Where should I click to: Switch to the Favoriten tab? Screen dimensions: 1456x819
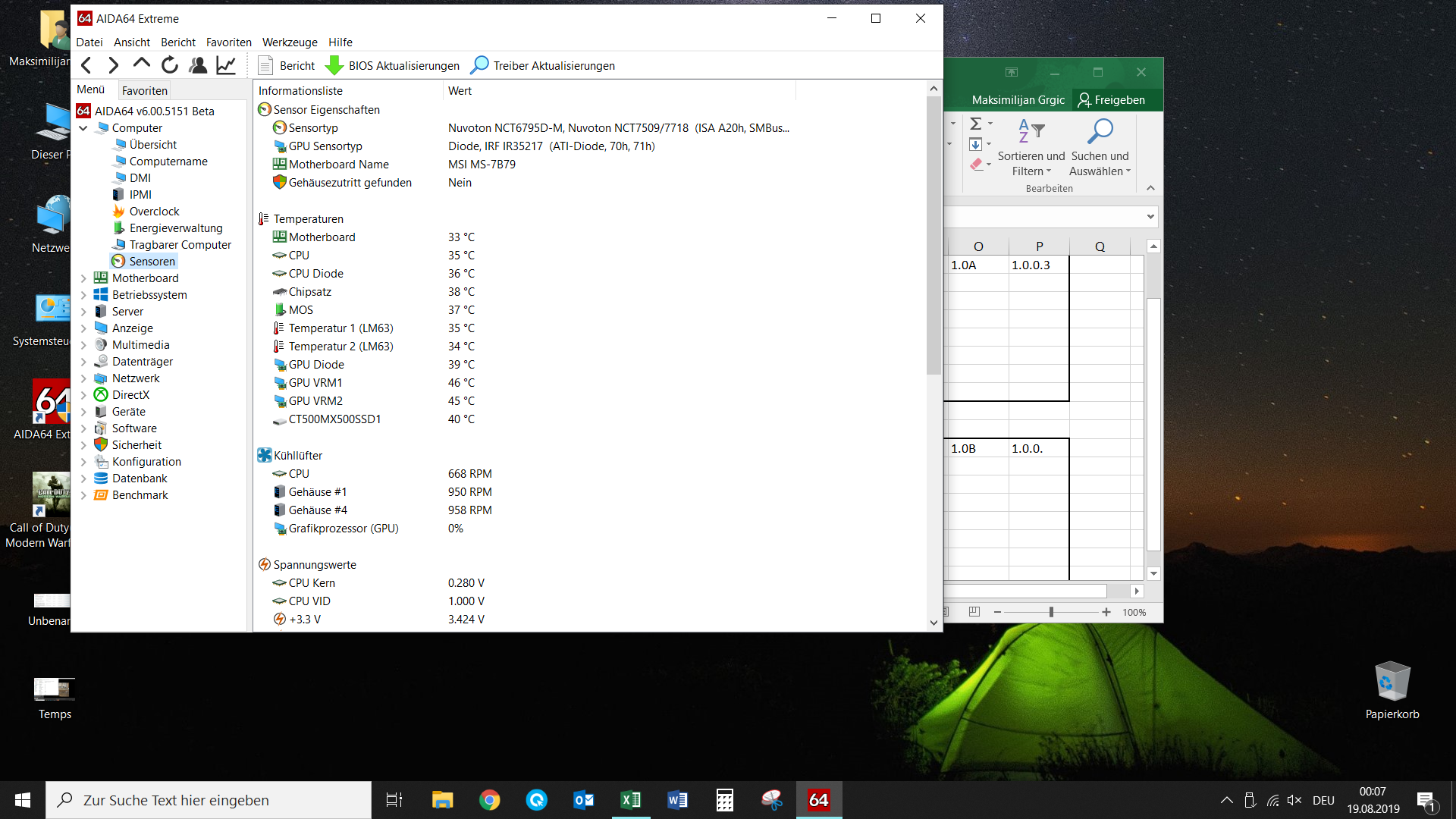144,90
